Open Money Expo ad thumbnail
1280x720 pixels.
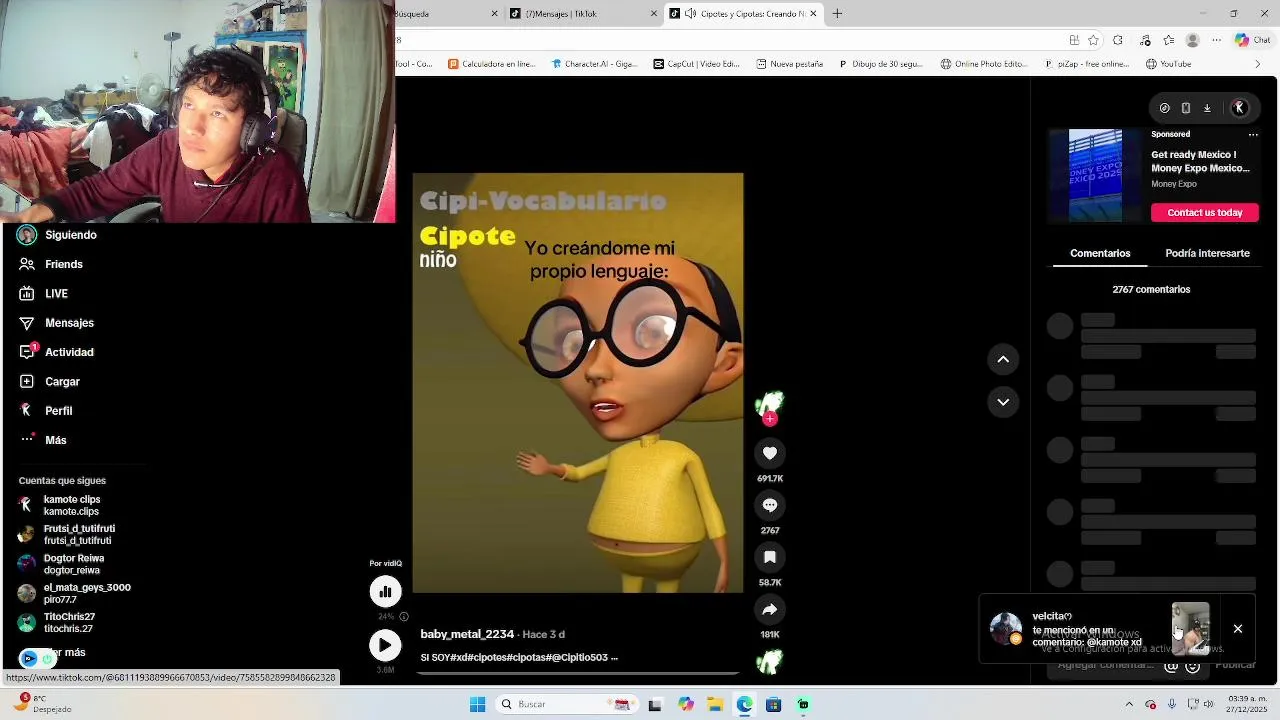[1095, 175]
